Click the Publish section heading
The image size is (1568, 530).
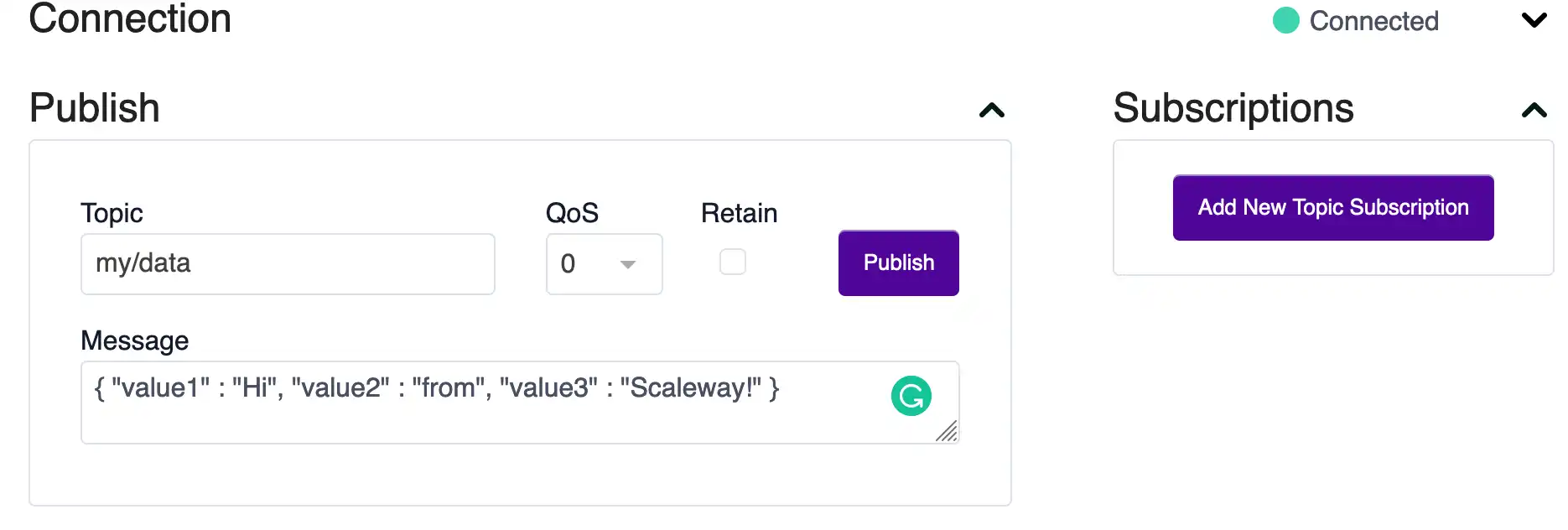[95, 108]
